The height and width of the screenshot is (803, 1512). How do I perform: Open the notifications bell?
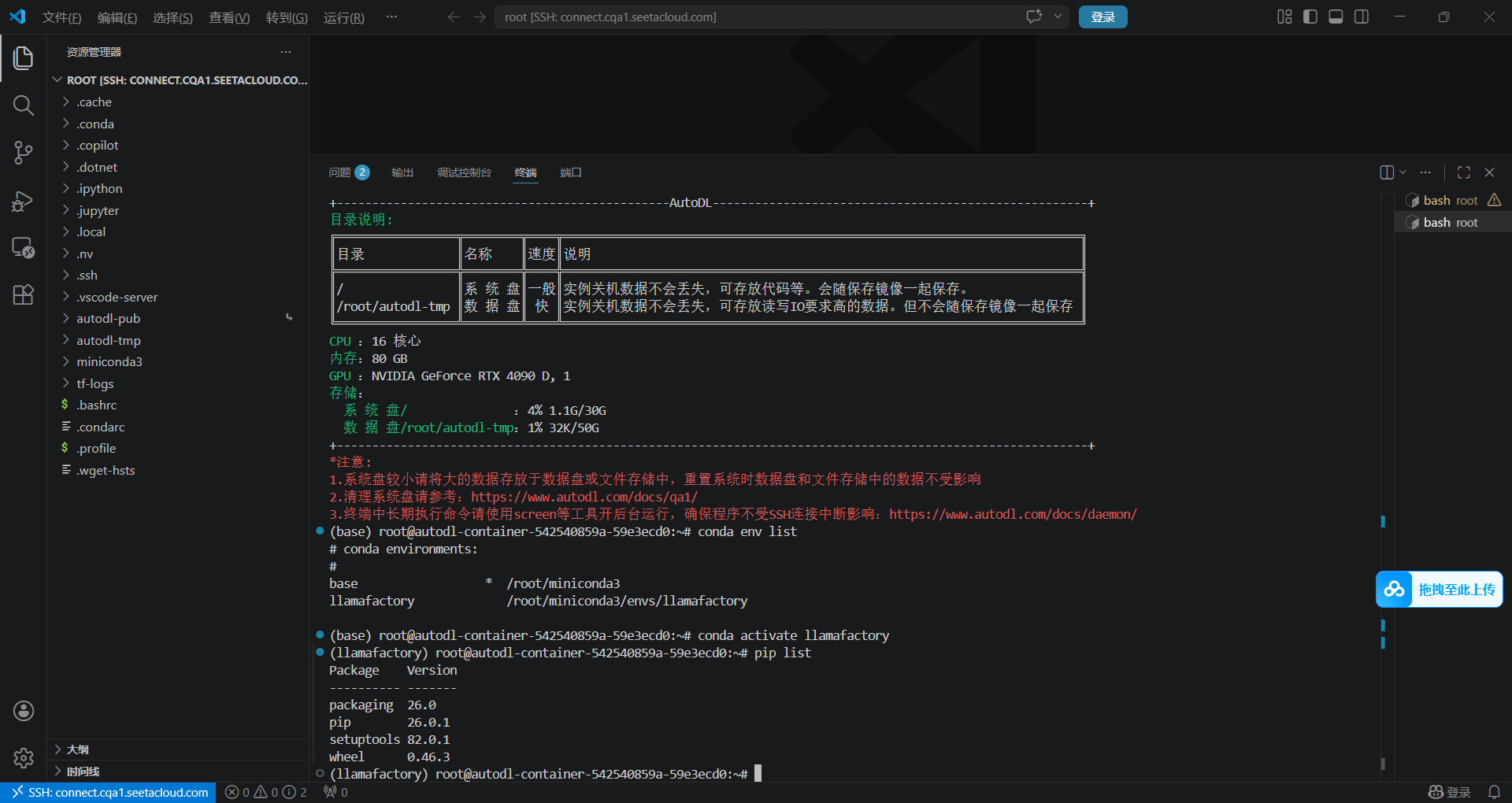tap(1494, 792)
